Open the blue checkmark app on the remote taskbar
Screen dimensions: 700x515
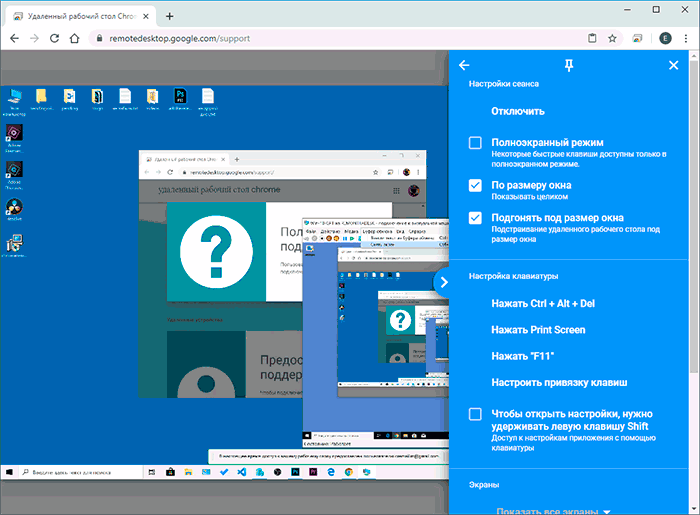224,472
